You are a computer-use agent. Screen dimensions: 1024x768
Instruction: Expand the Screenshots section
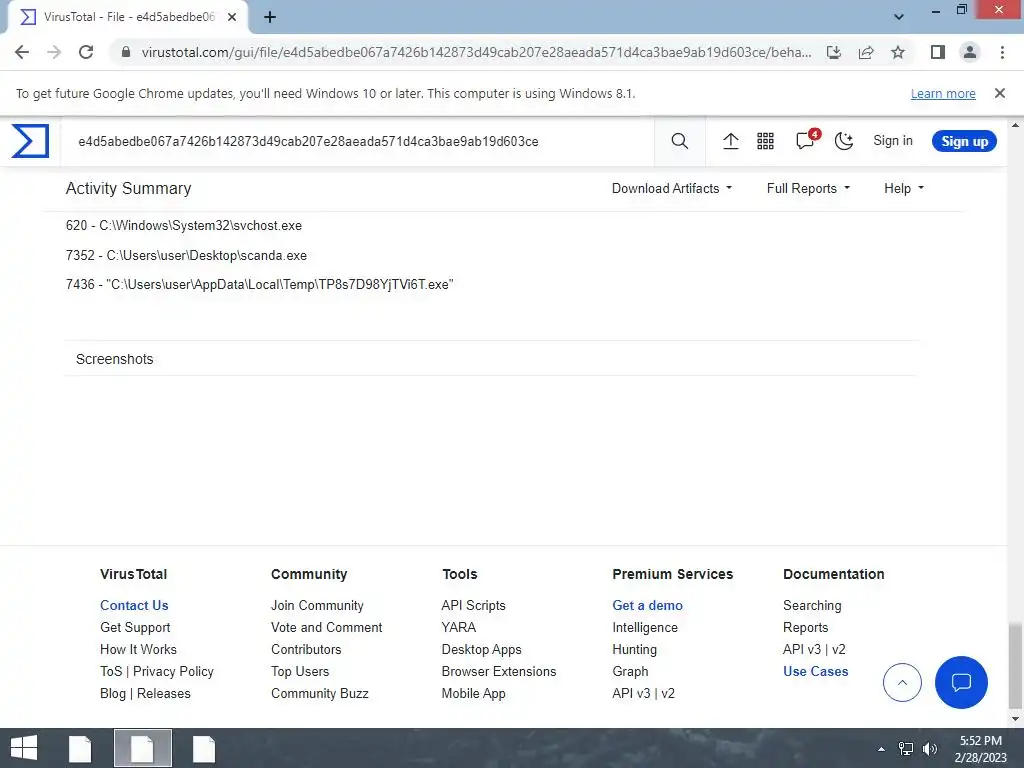tap(490, 359)
